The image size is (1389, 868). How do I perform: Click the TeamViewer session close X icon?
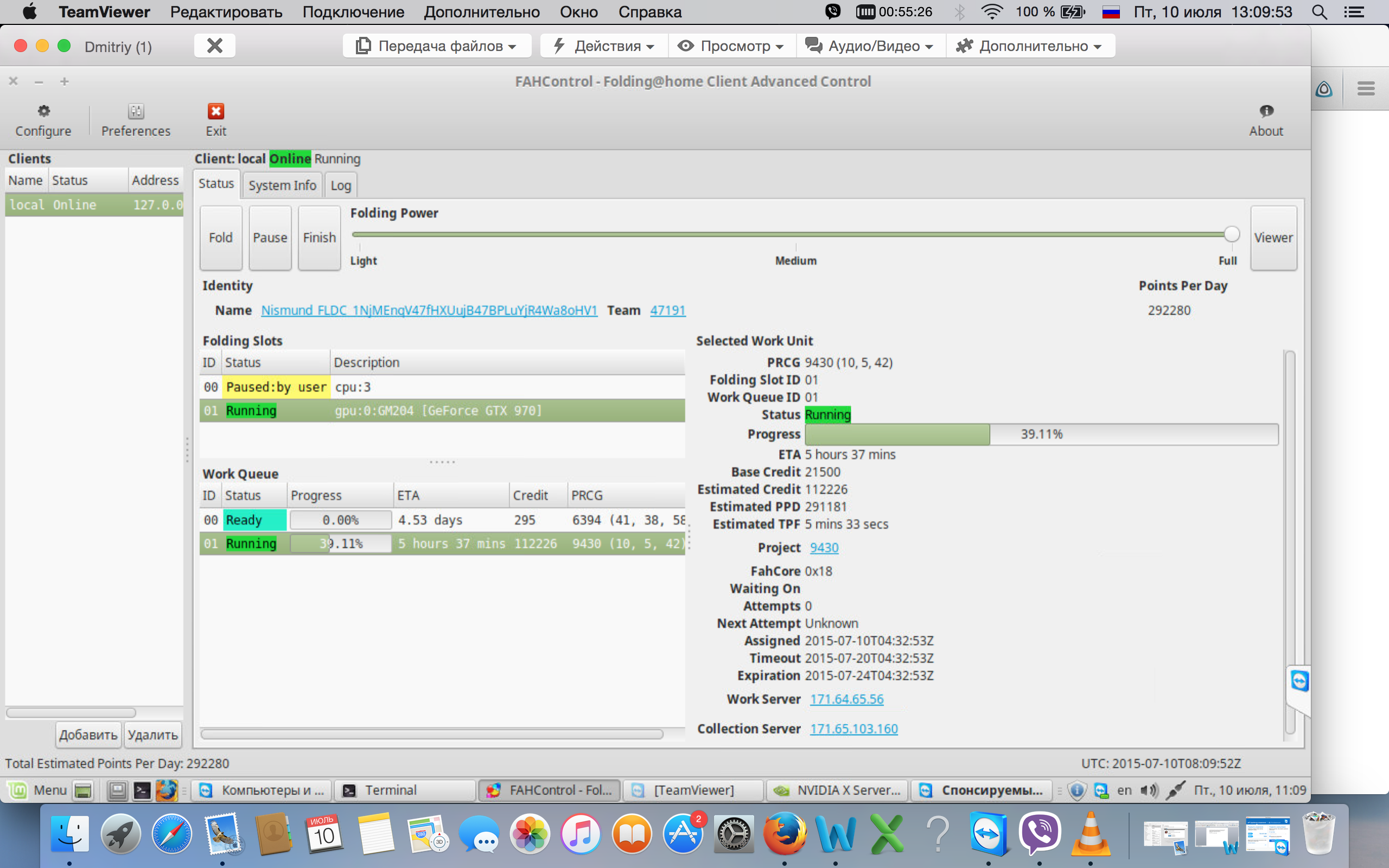pyautogui.click(x=215, y=46)
